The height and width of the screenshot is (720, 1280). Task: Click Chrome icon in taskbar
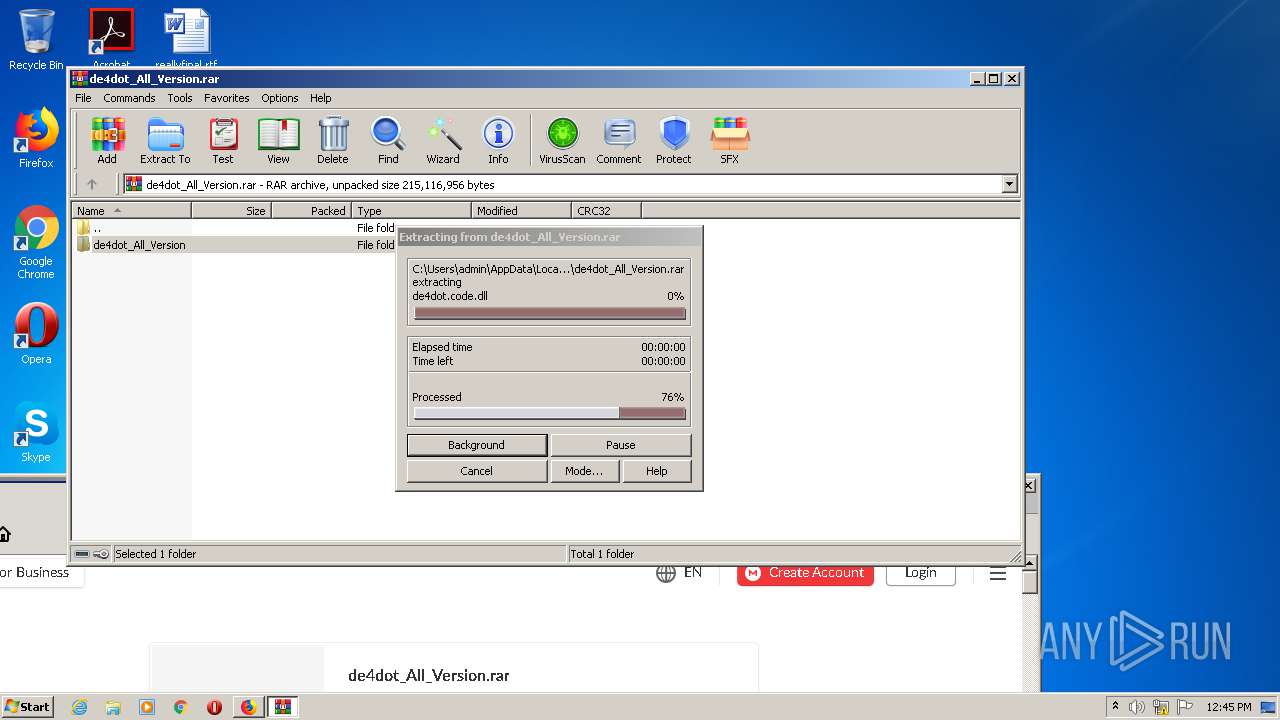[x=181, y=707]
